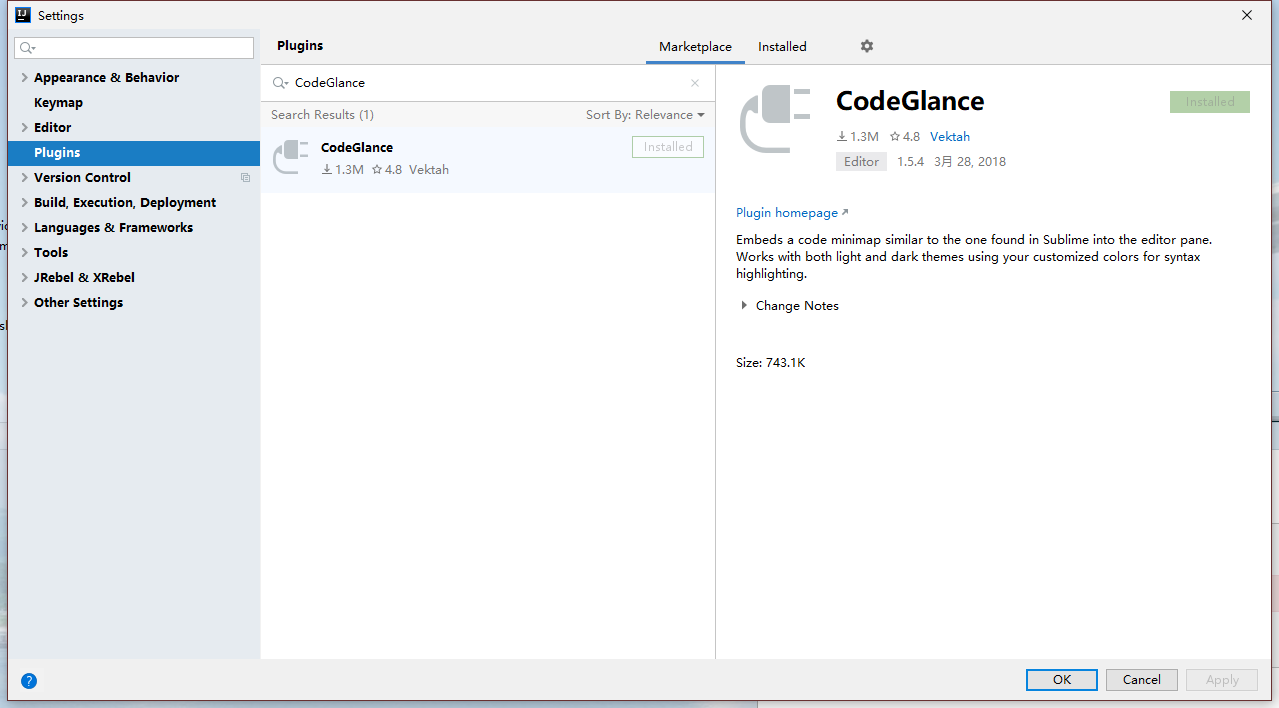Expand the Build, Execution, Deployment node
Image resolution: width=1279 pixels, height=708 pixels.
pos(25,203)
